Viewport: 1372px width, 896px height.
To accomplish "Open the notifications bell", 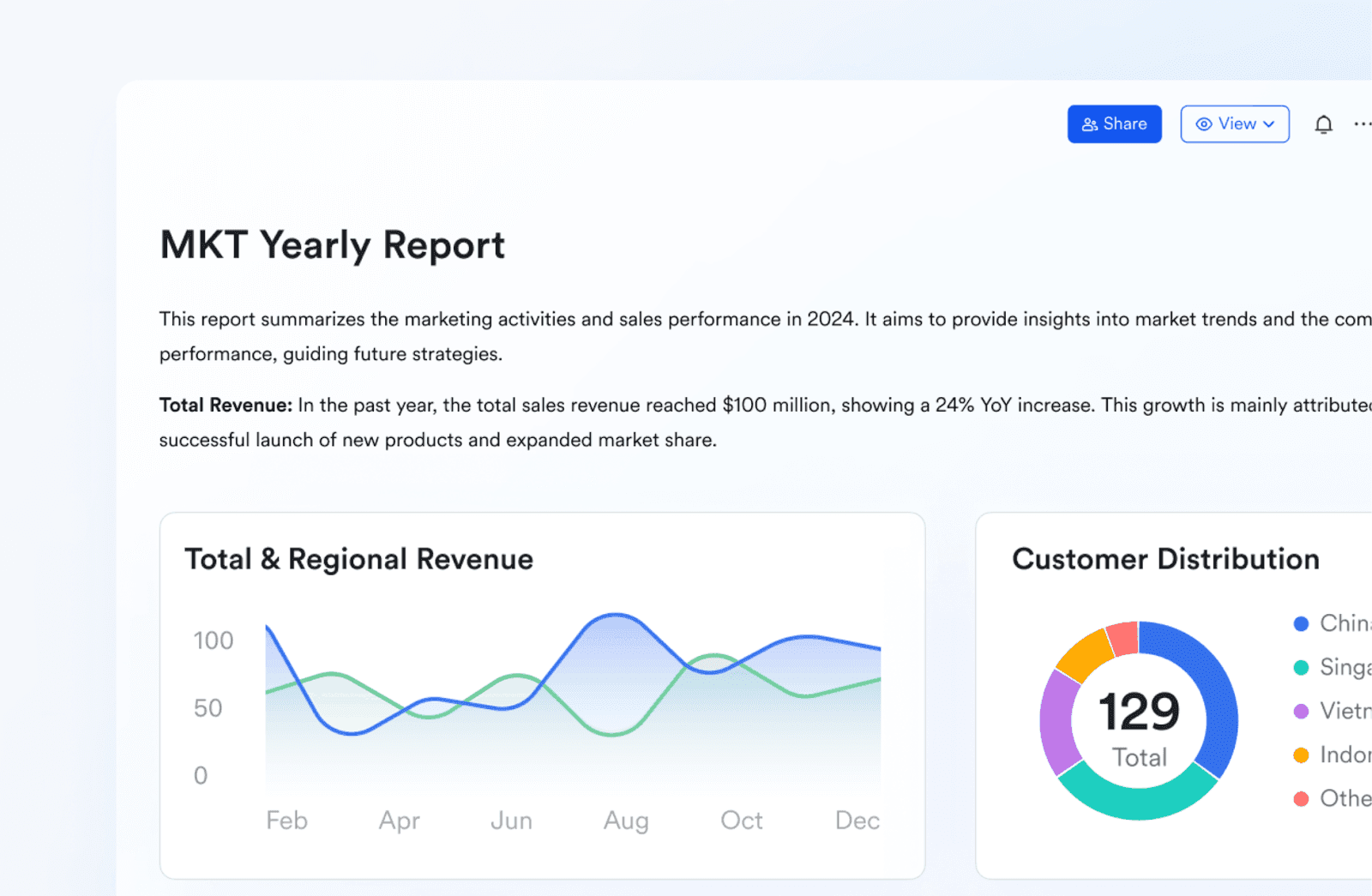I will [1324, 125].
